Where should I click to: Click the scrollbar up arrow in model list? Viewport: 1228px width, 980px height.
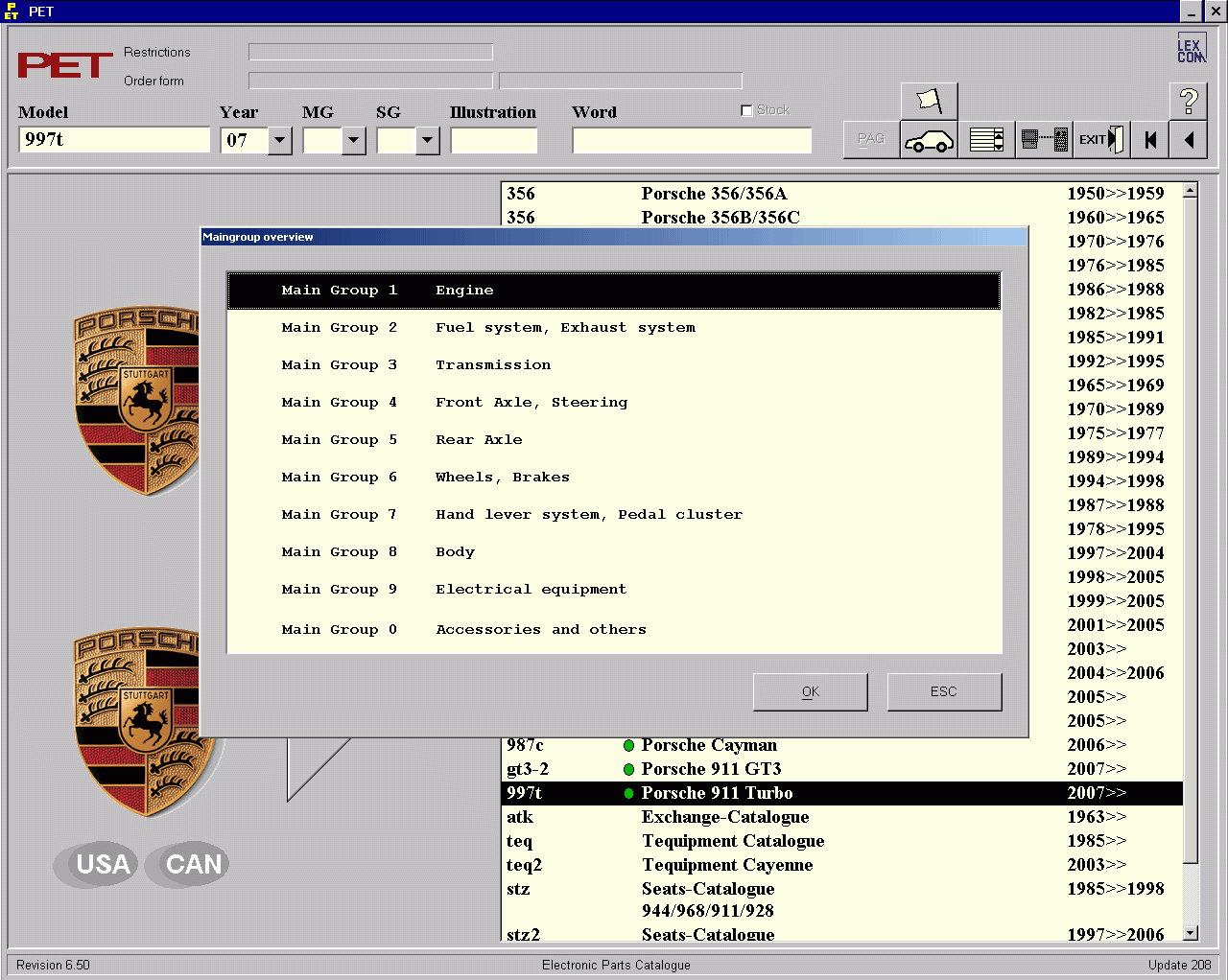coord(1191,191)
